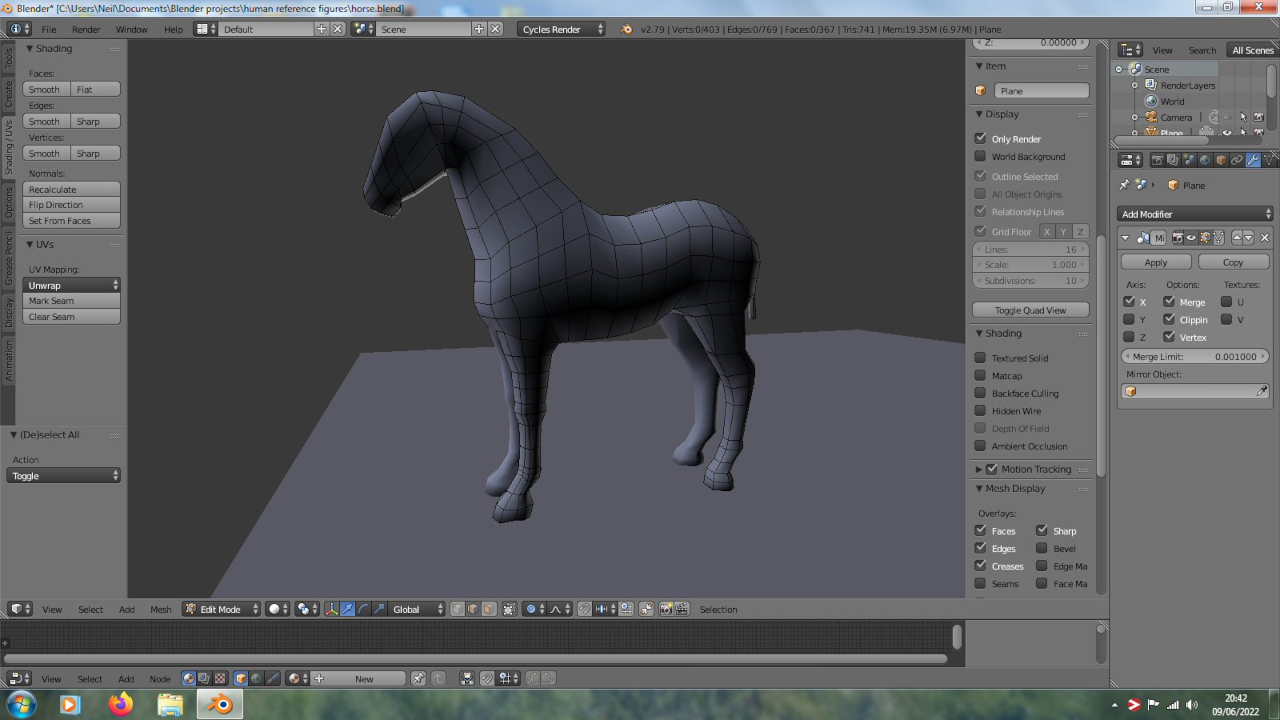
Task: Toggle the 3D manipulator axes icon
Action: click(x=332, y=609)
